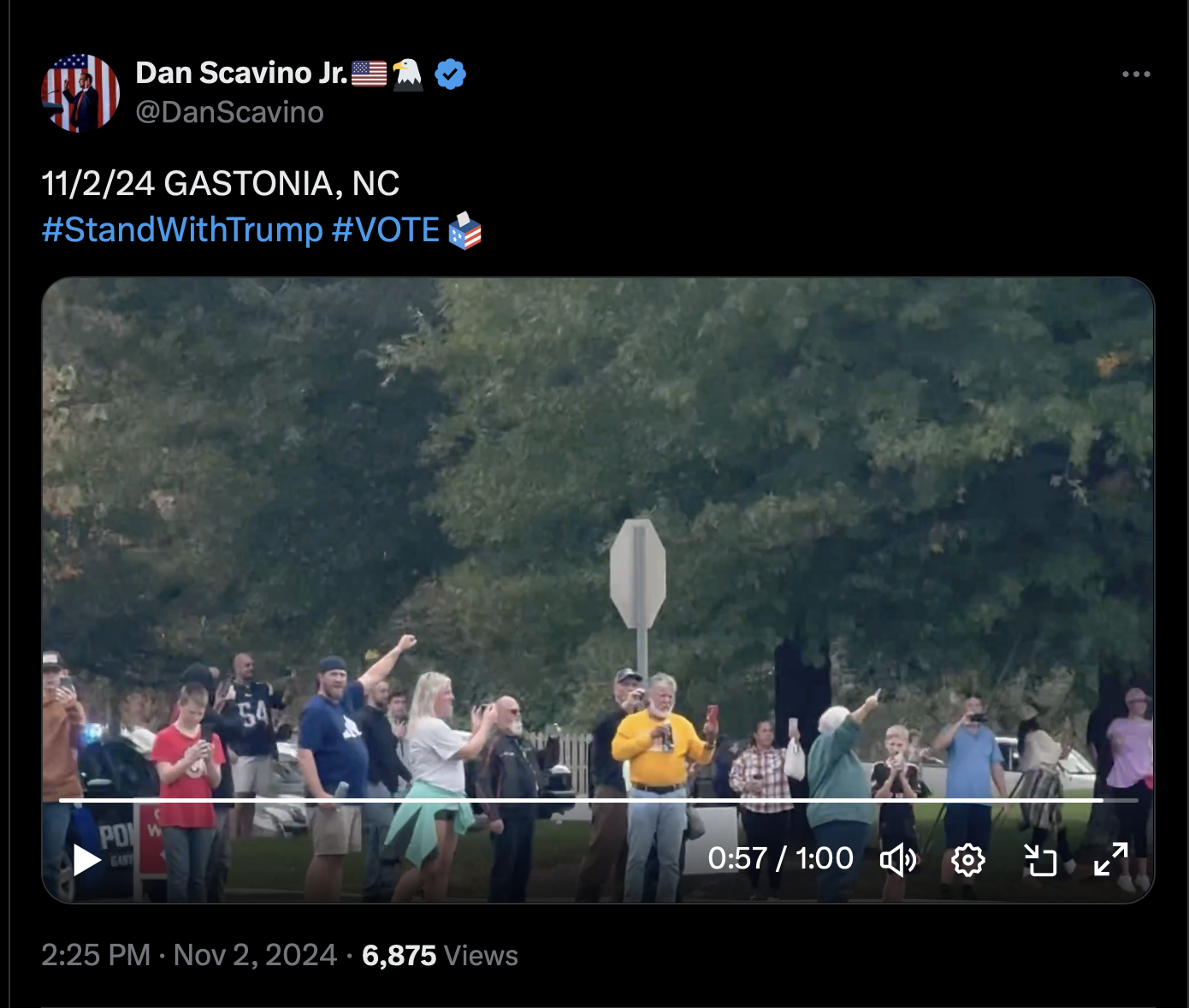Open the @DanScavino handle link
The image size is (1189, 1008).
coord(229,112)
